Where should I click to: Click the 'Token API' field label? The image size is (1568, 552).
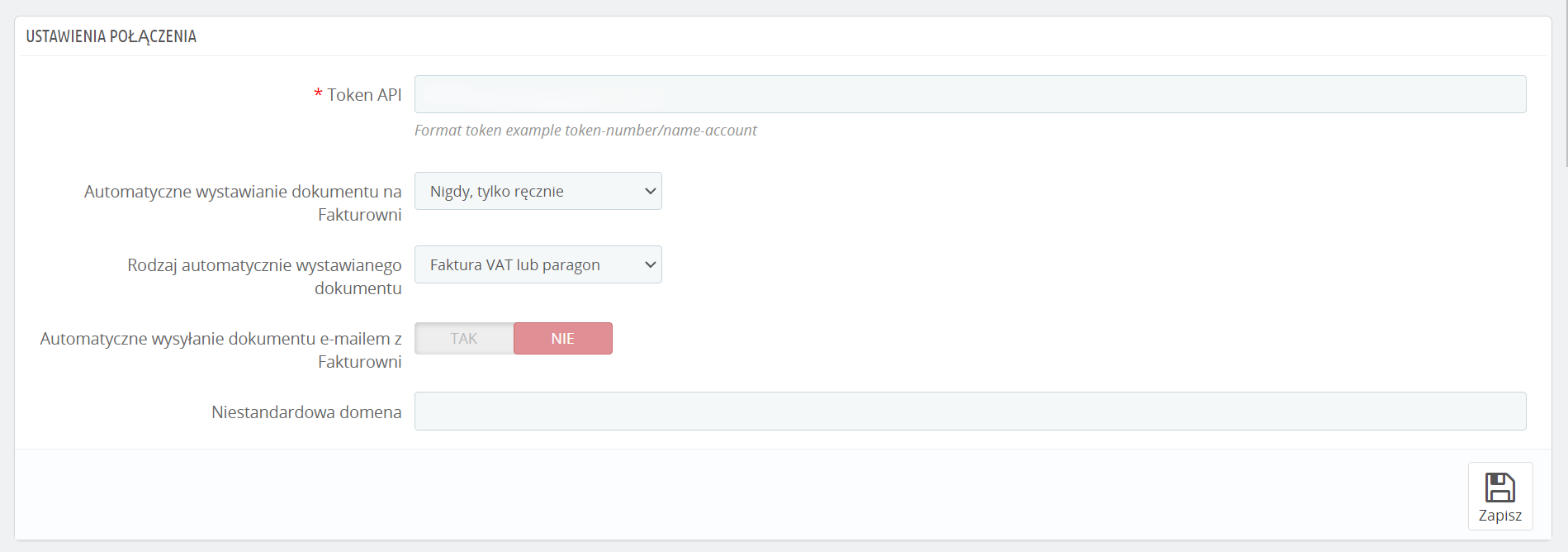[x=364, y=95]
